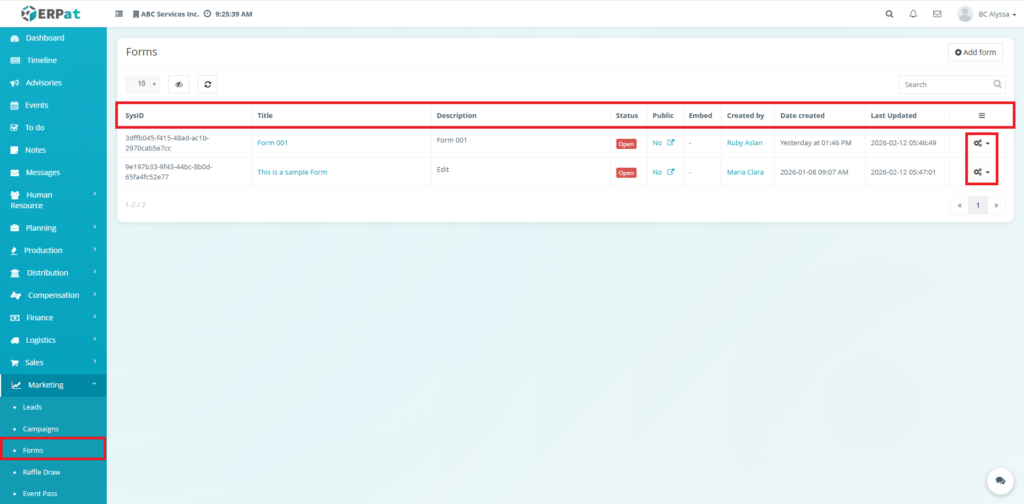Viewport: 1024px width, 504px height.
Task: Open actions gear dropdown for Form 001
Action: (x=982, y=143)
